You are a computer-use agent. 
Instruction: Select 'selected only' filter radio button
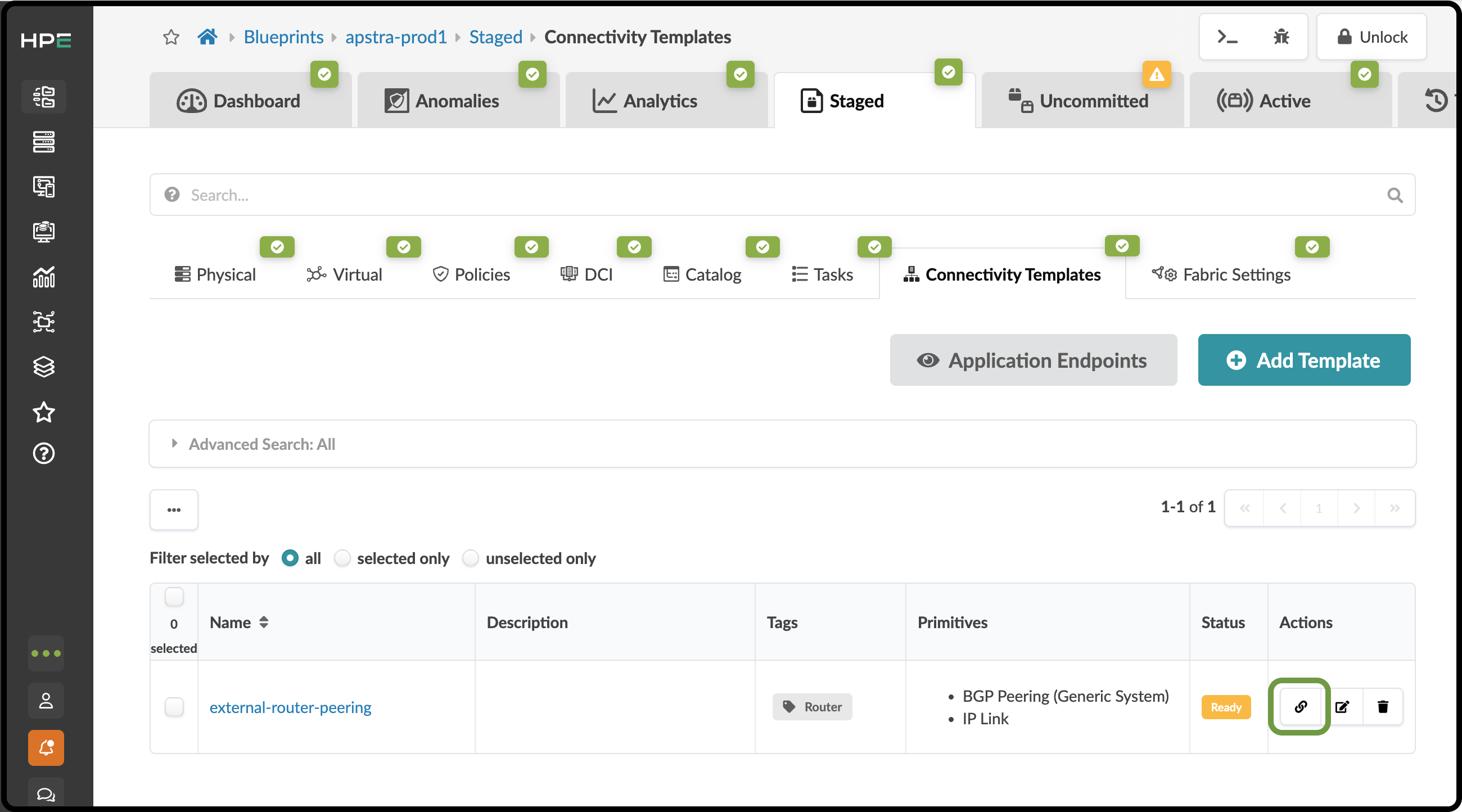342,558
